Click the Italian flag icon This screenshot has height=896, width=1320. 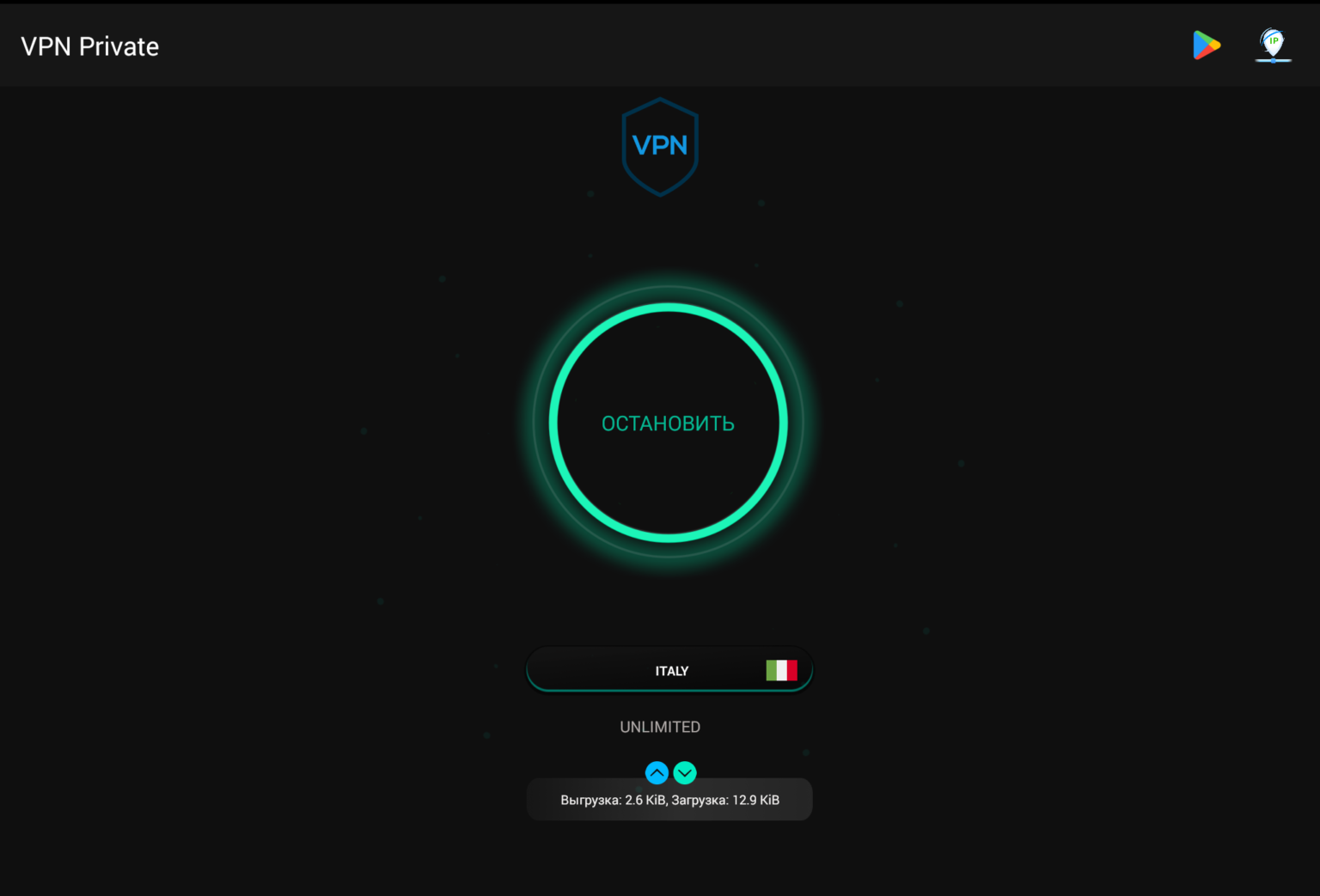(x=781, y=670)
